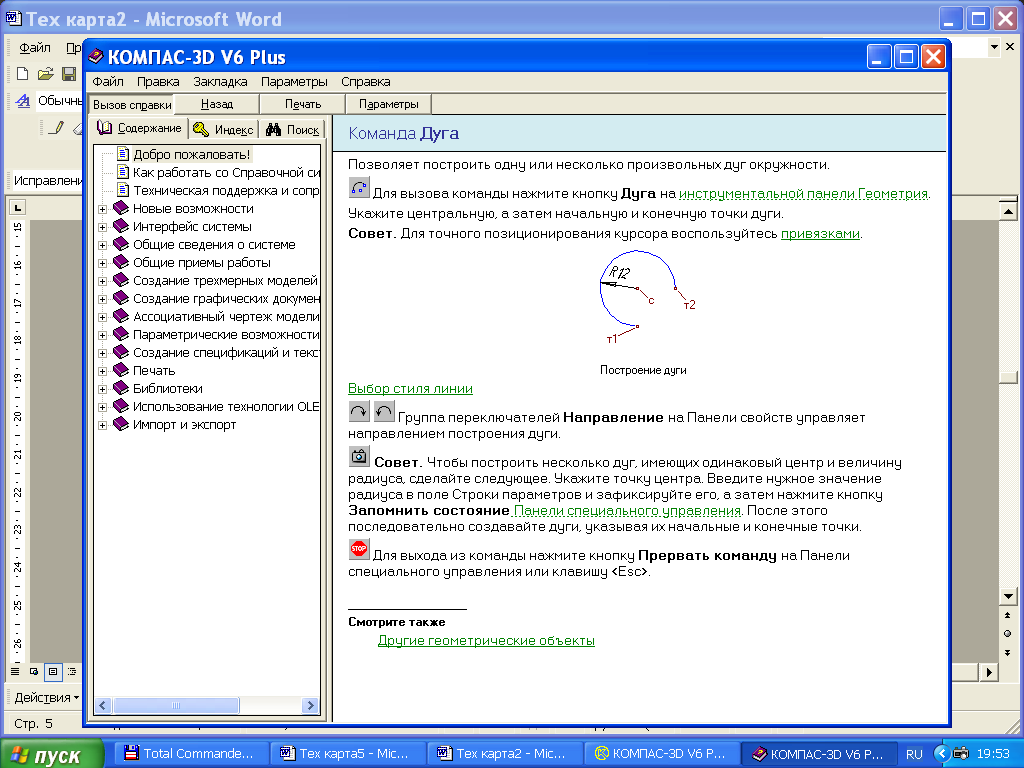Click the Назад toolbar button

[217, 104]
